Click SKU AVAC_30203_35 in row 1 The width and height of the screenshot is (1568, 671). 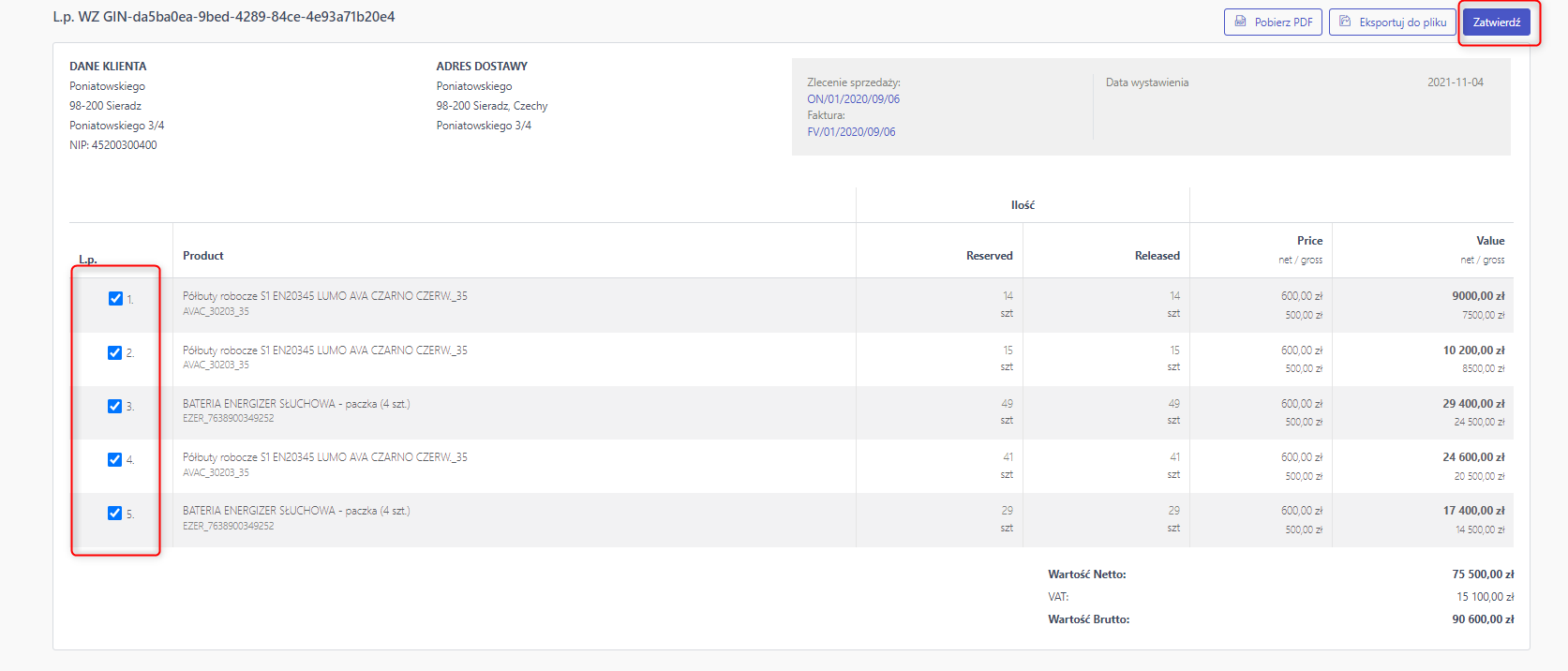216,312
